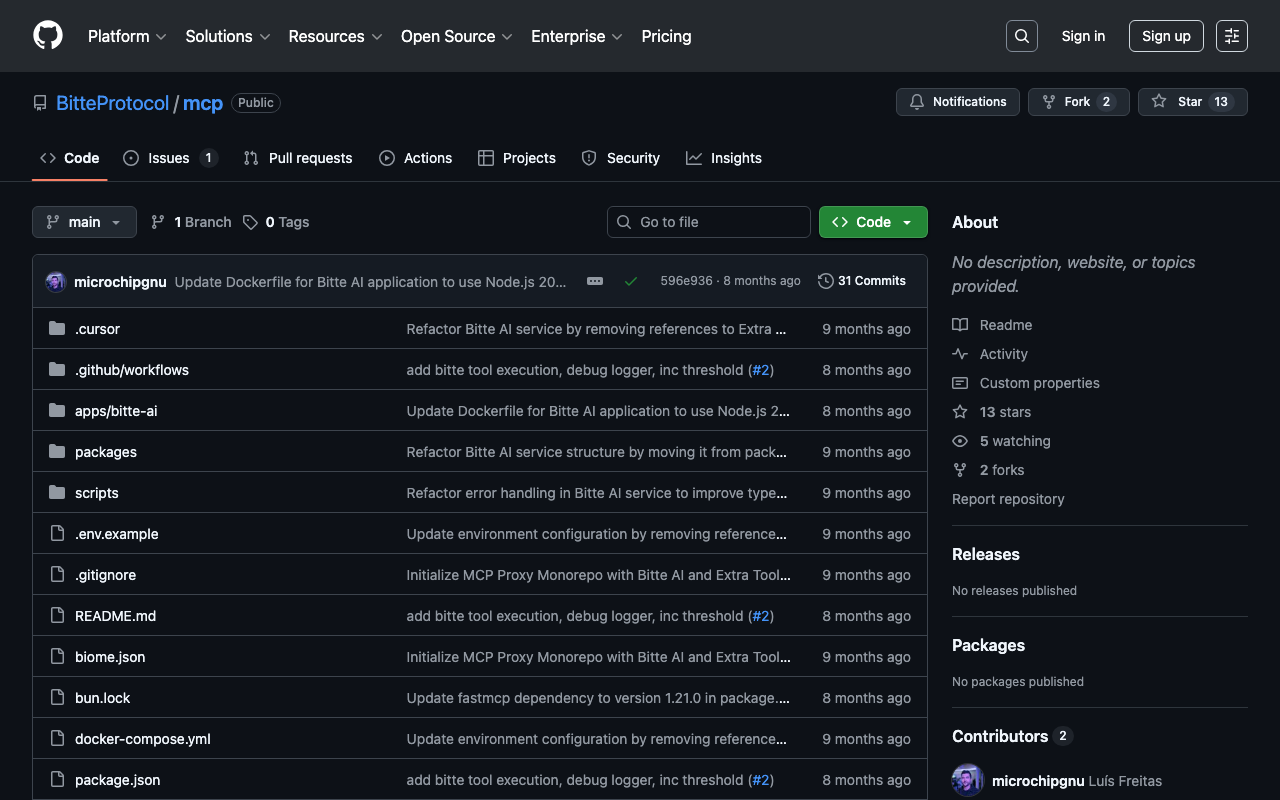Open the README.md file
This screenshot has width=1280, height=800.
tap(115, 616)
